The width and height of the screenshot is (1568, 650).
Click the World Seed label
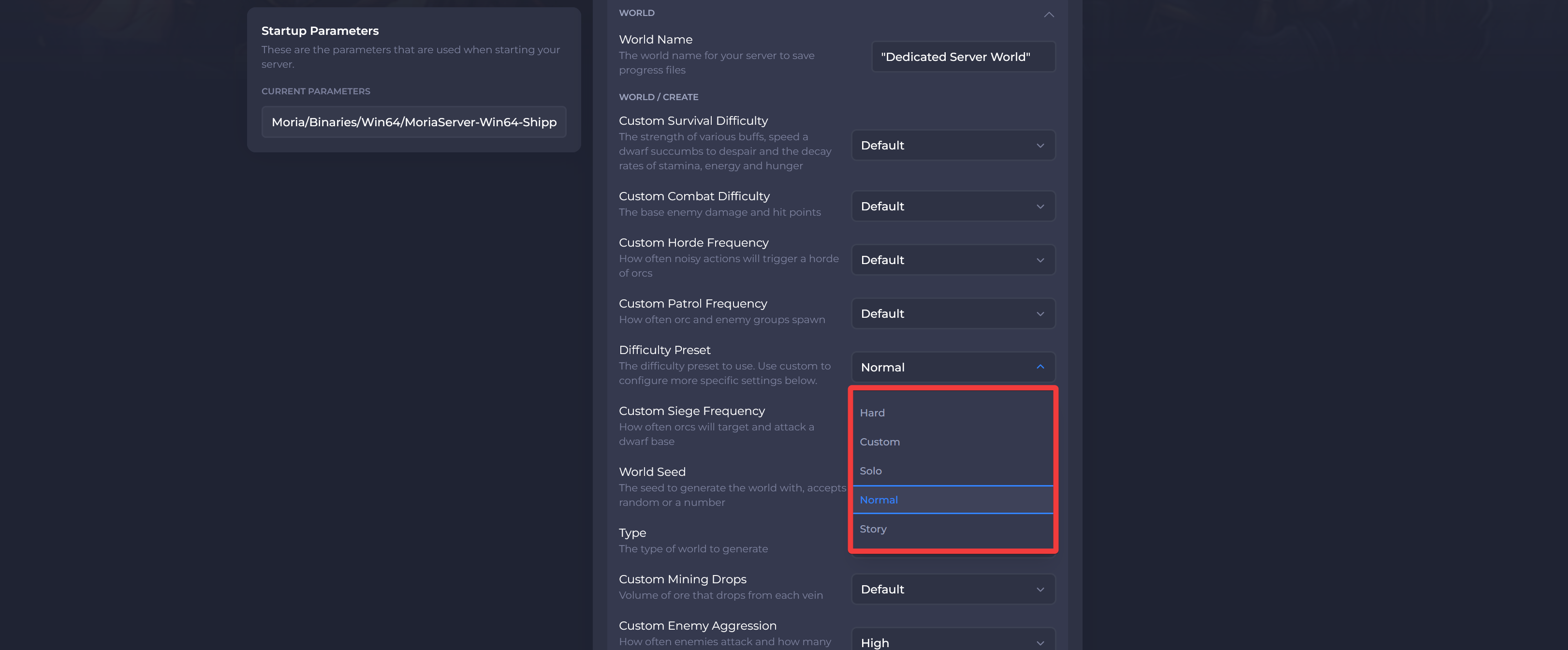[x=652, y=472]
